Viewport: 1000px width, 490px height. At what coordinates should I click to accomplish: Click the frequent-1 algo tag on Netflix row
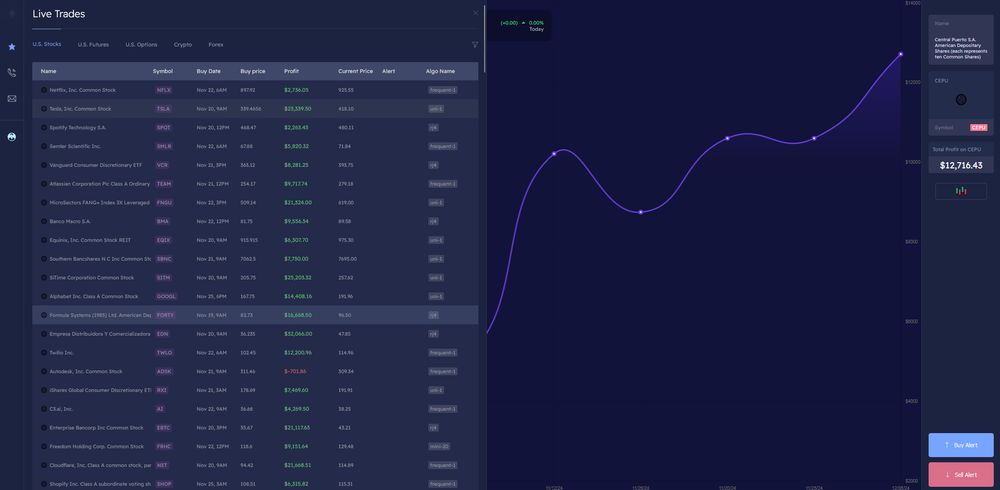(x=443, y=90)
